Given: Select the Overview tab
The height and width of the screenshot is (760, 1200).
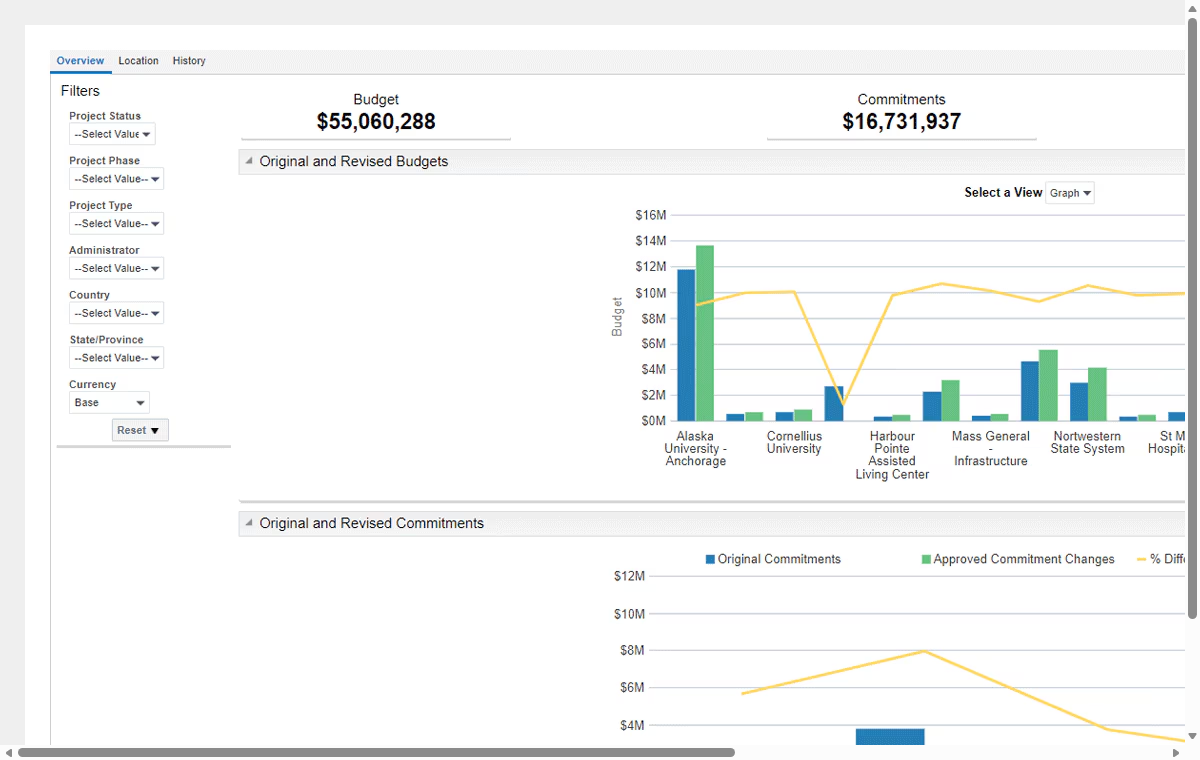Looking at the screenshot, I should point(80,61).
